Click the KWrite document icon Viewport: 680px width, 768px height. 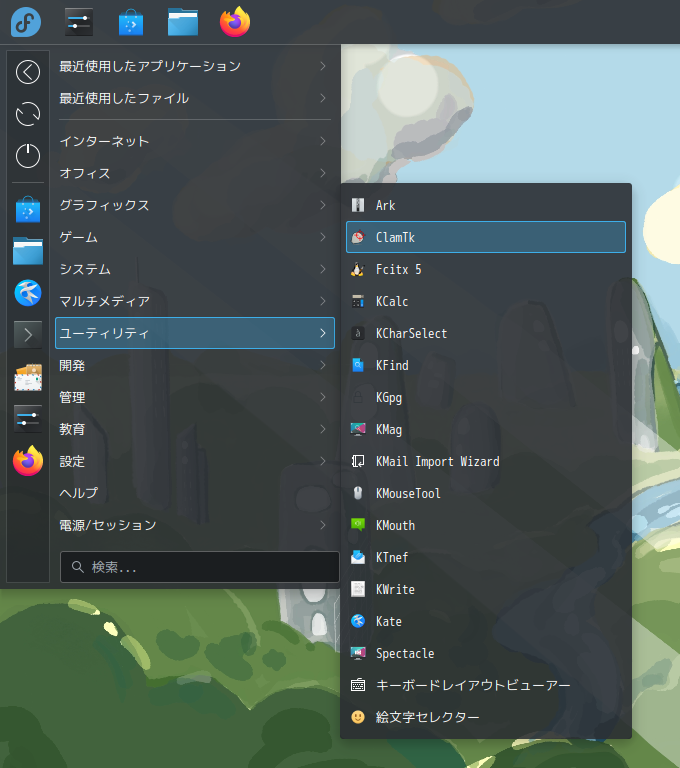358,589
